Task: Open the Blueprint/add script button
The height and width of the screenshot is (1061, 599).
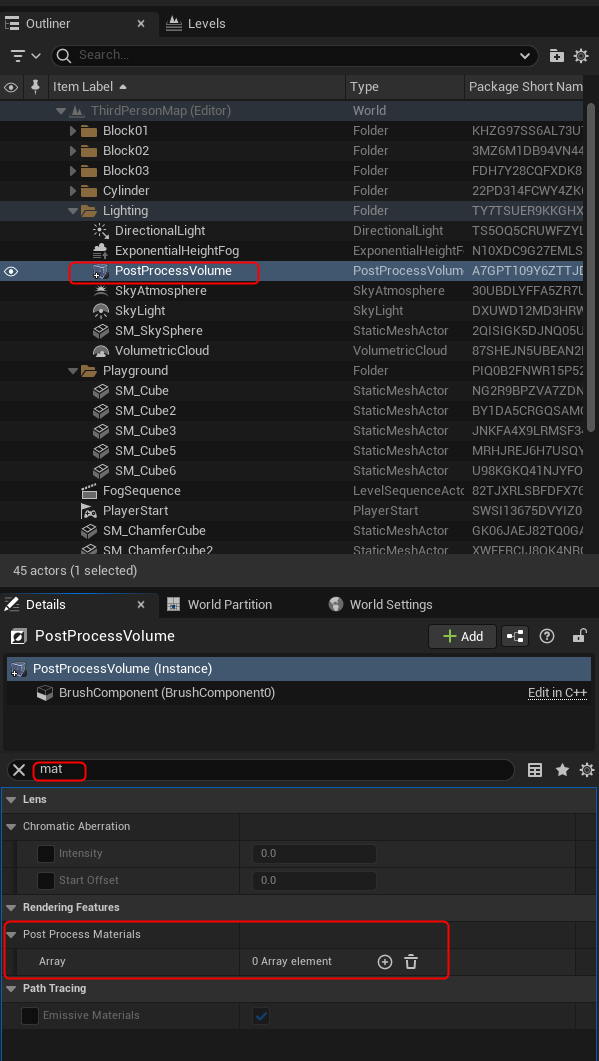Action: (515, 636)
